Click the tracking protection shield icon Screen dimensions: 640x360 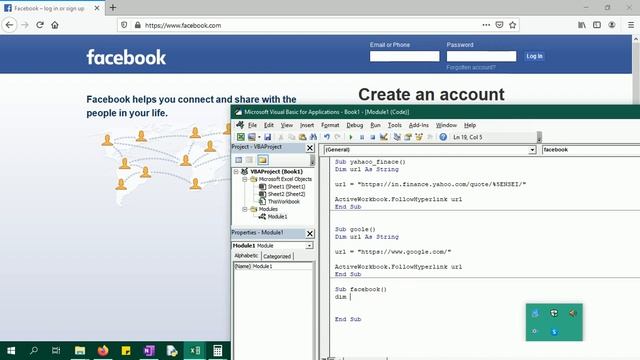(x=124, y=25)
